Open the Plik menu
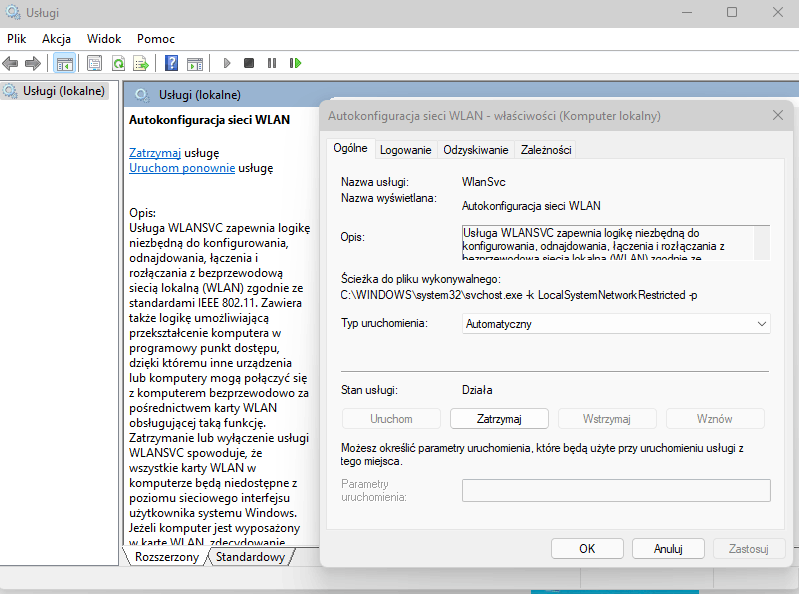Viewport: 799px width, 594px height. click(17, 39)
